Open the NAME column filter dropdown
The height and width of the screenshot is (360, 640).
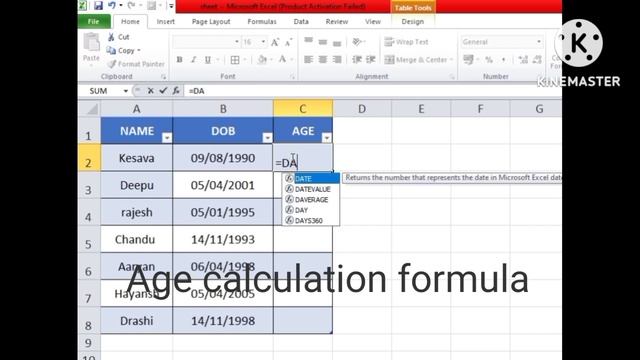pyautogui.click(x=167, y=138)
